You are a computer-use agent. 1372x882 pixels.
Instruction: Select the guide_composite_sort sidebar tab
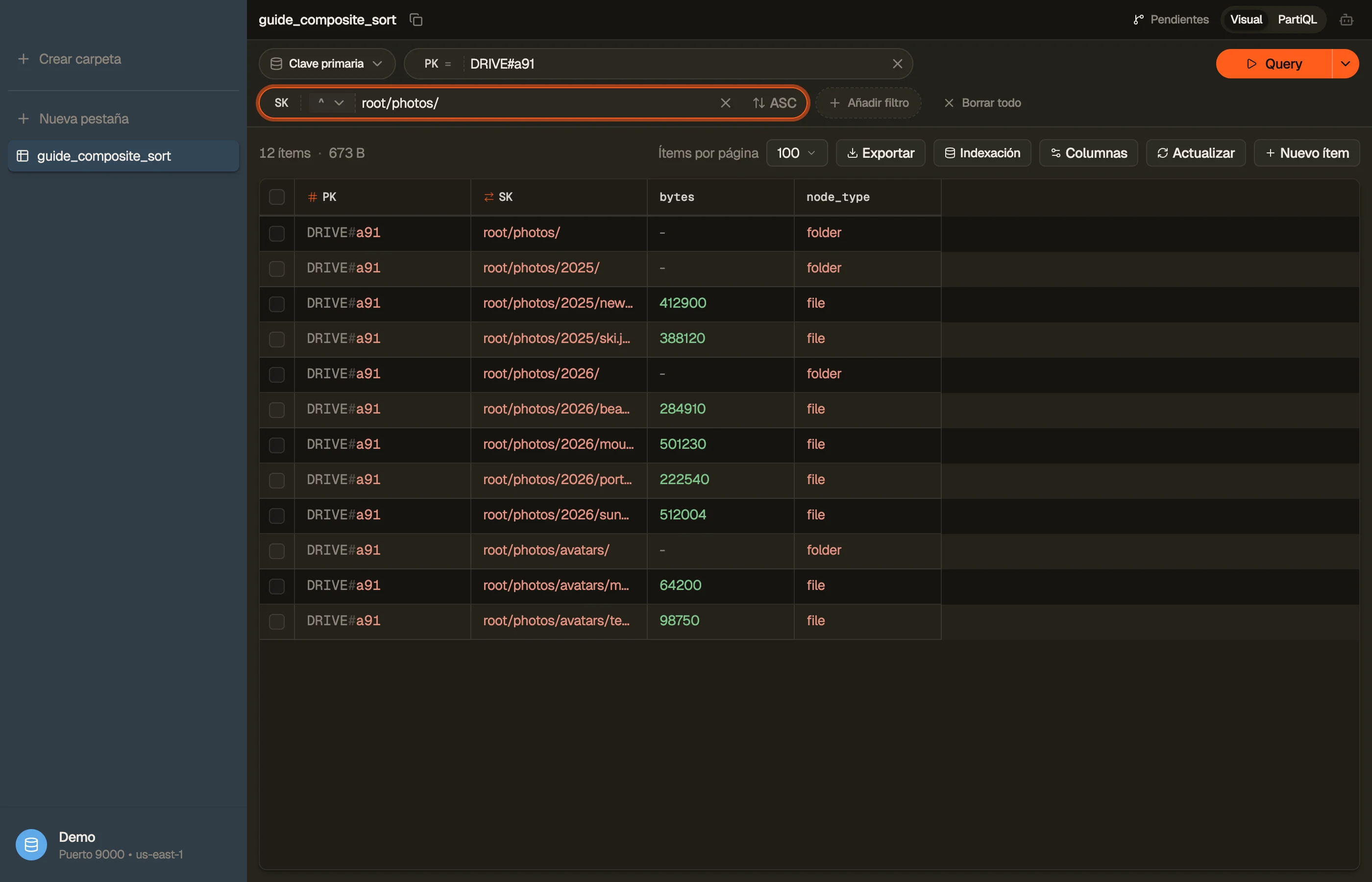tap(123, 156)
